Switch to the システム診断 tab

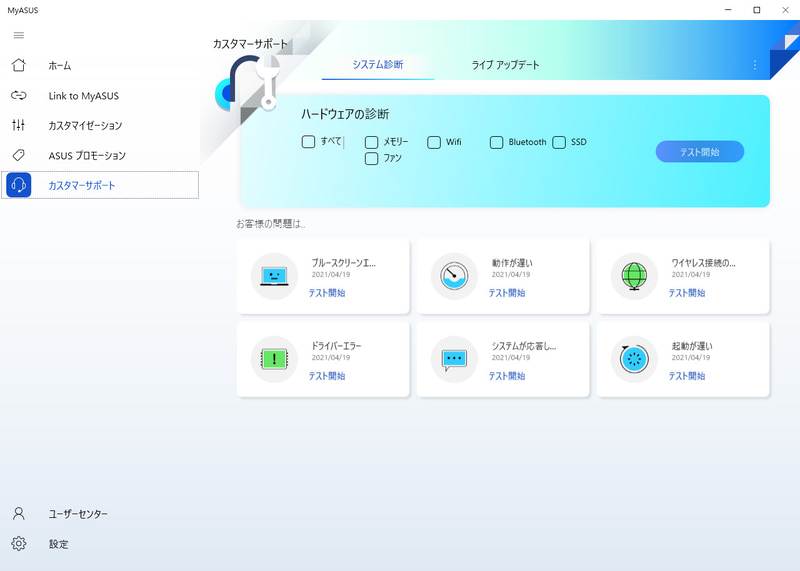tap(378, 65)
